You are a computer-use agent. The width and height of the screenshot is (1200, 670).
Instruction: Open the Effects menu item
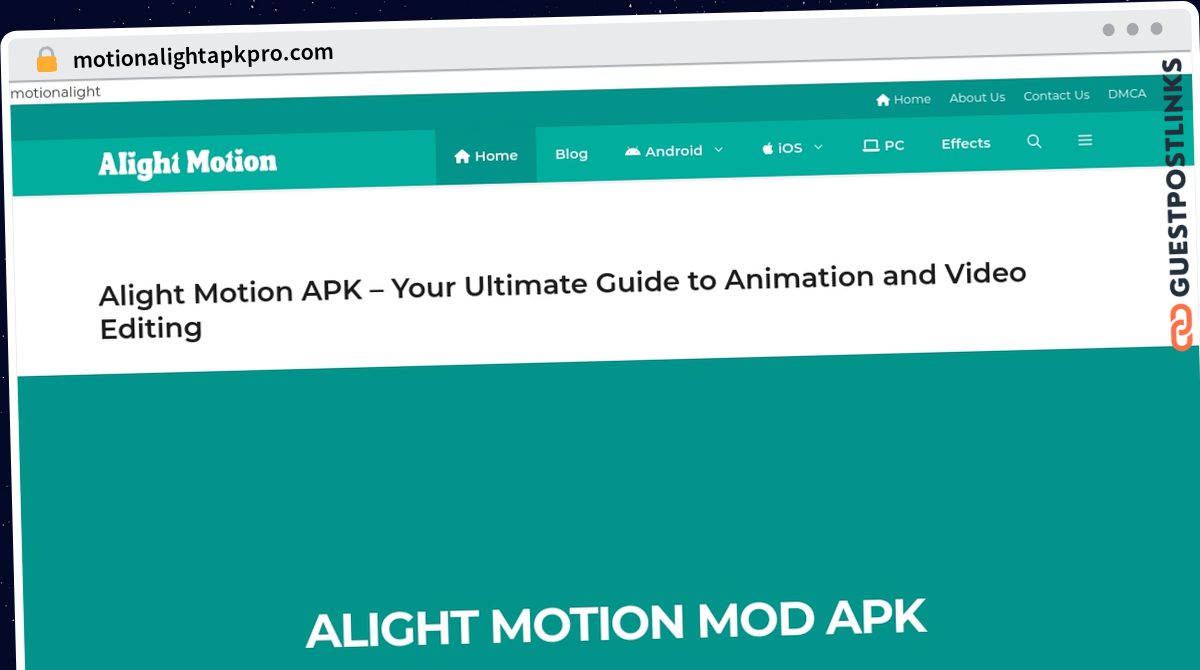[966, 143]
